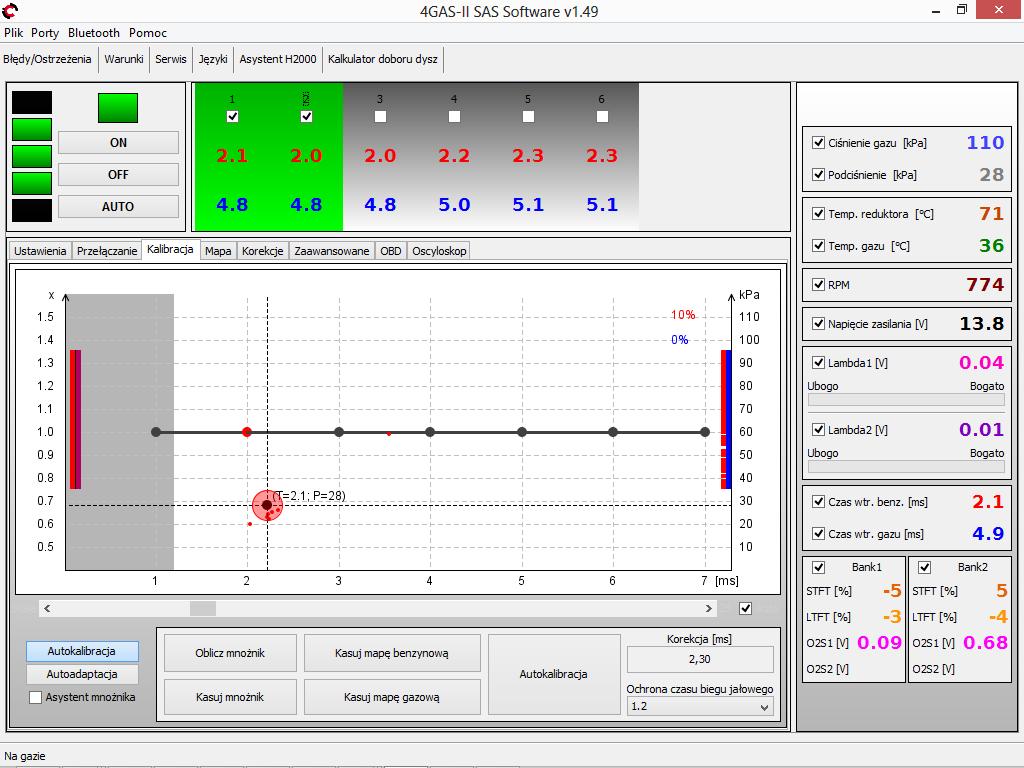This screenshot has height=768, width=1024.
Task: Open Kalkulator doboru dysz
Action: pos(383,59)
